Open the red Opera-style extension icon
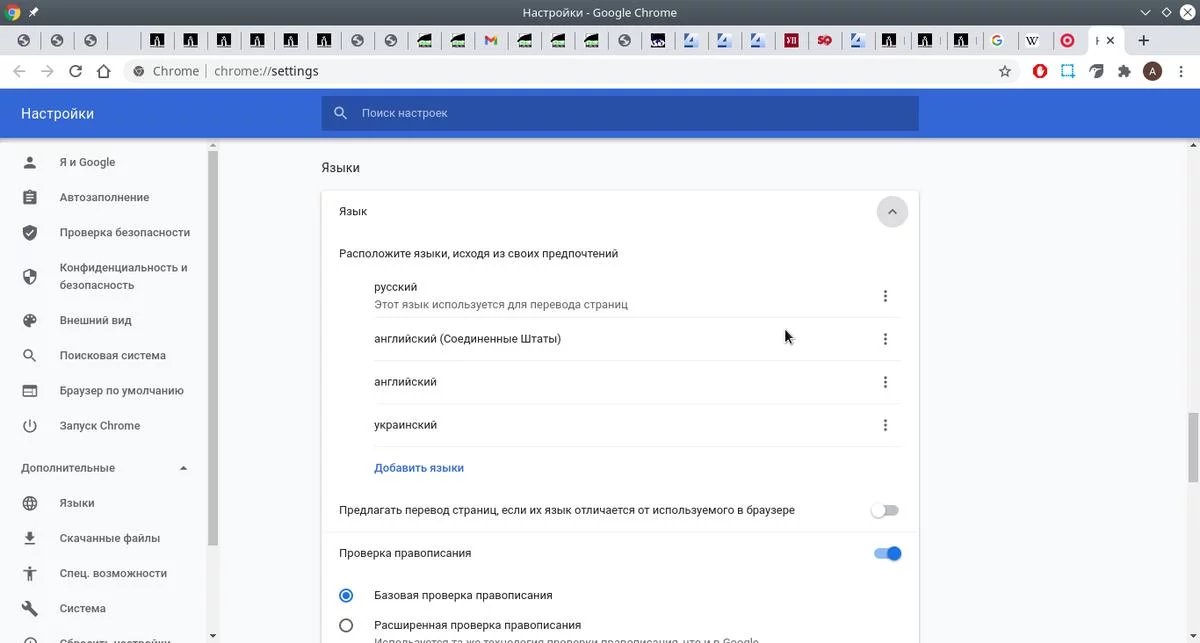The height and width of the screenshot is (643, 1200). click(x=1040, y=71)
